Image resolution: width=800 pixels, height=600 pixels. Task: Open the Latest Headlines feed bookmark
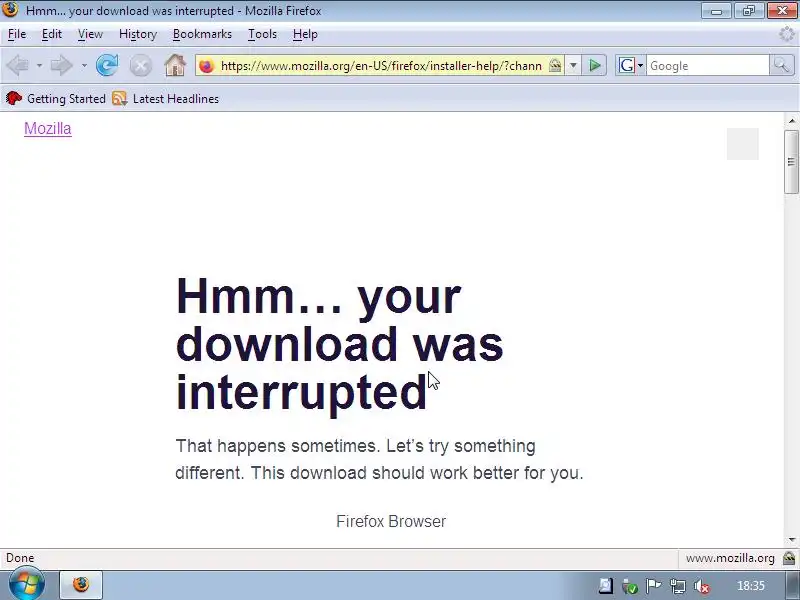click(x=166, y=98)
